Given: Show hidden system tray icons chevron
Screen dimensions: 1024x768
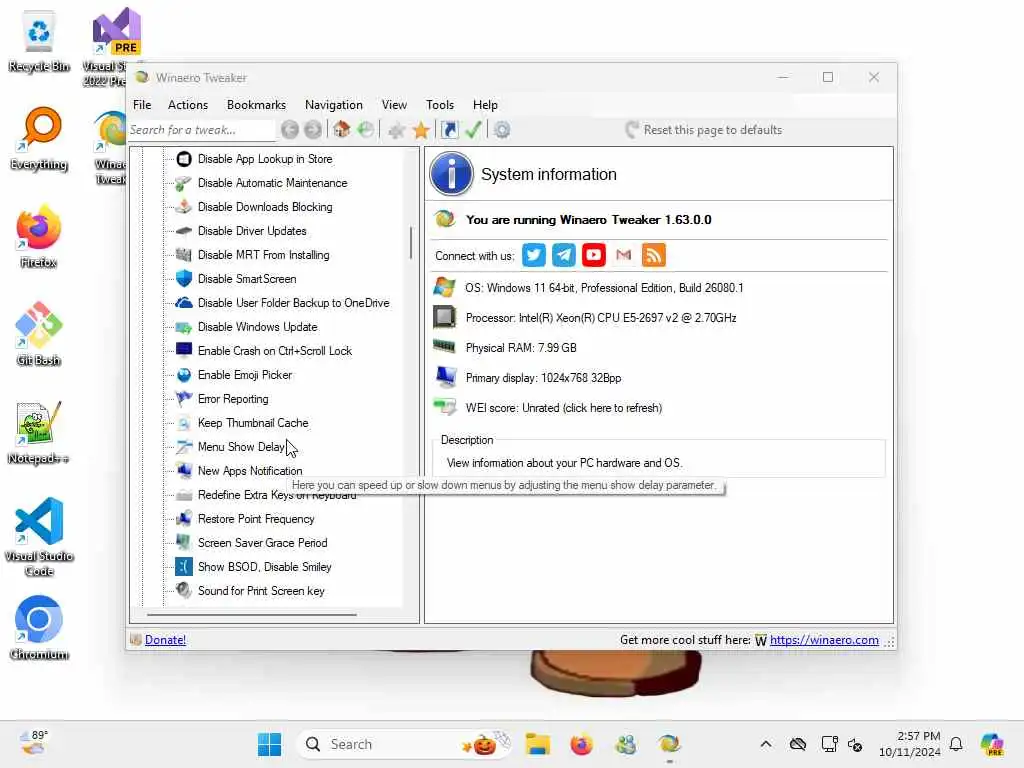Looking at the screenshot, I should pyautogui.click(x=766, y=744).
